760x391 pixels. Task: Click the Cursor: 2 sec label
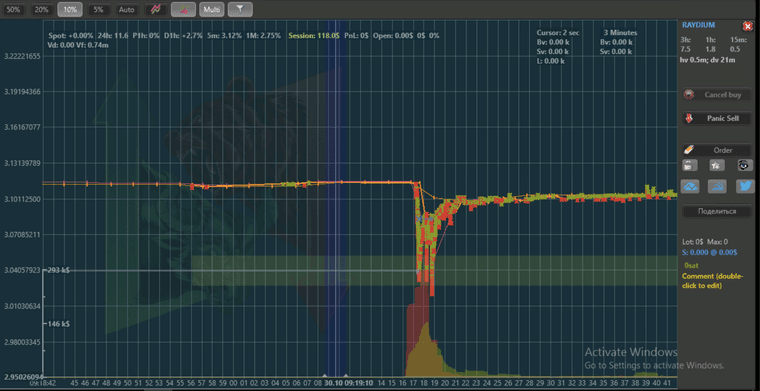(557, 33)
